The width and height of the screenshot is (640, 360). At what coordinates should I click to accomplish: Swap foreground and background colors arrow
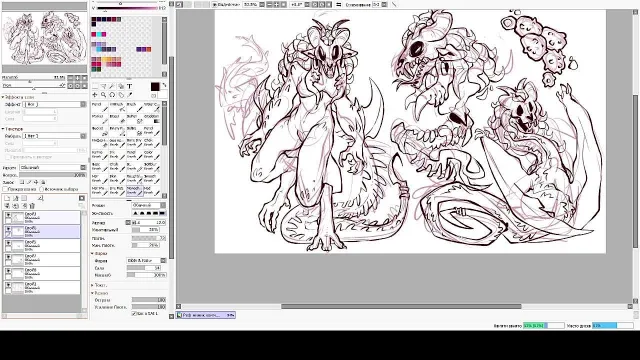(164, 85)
